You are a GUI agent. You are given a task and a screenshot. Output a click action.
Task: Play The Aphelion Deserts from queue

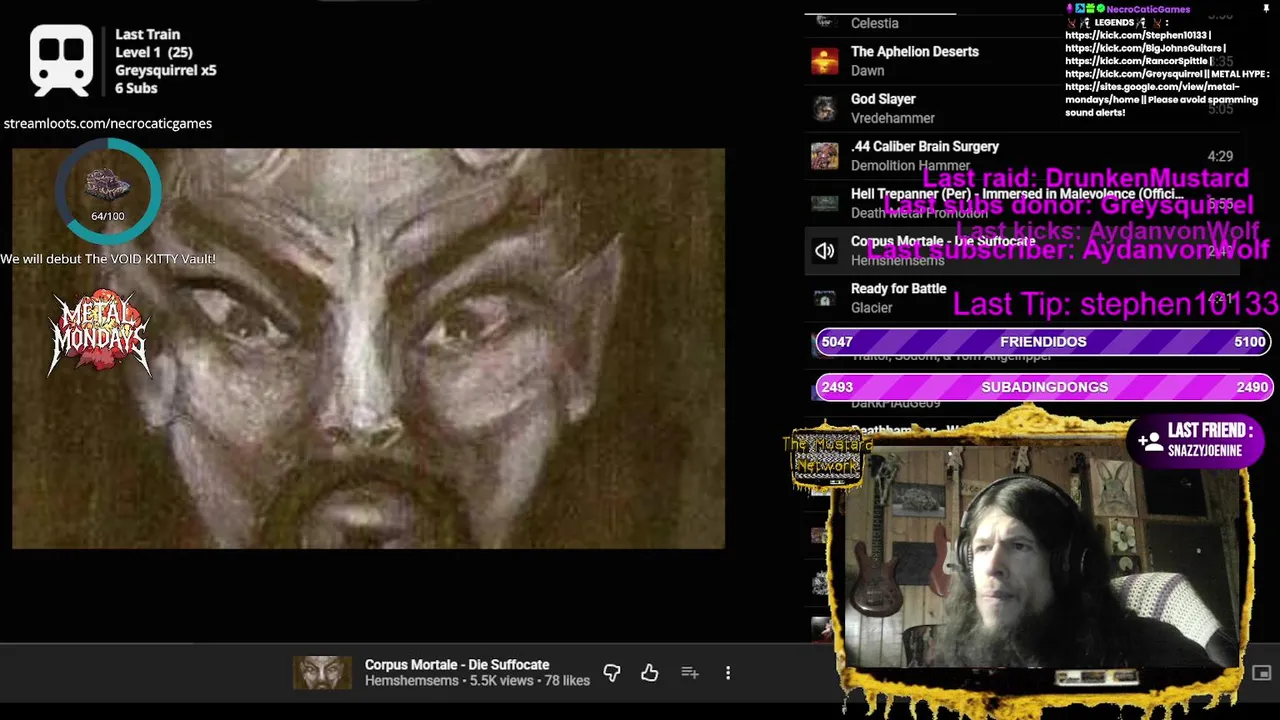pyautogui.click(x=915, y=52)
